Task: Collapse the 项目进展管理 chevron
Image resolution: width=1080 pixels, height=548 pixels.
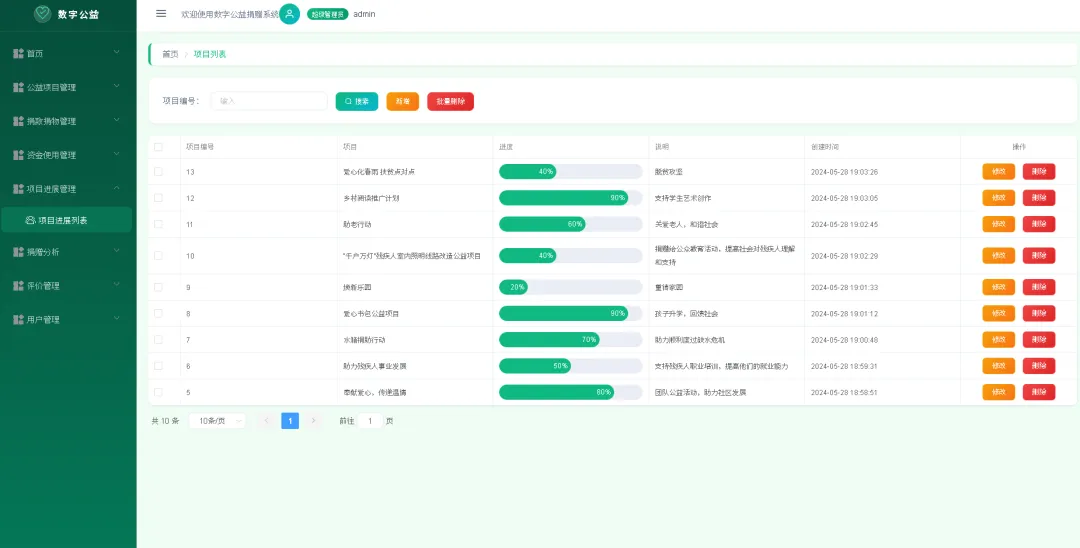Action: [x=116, y=187]
